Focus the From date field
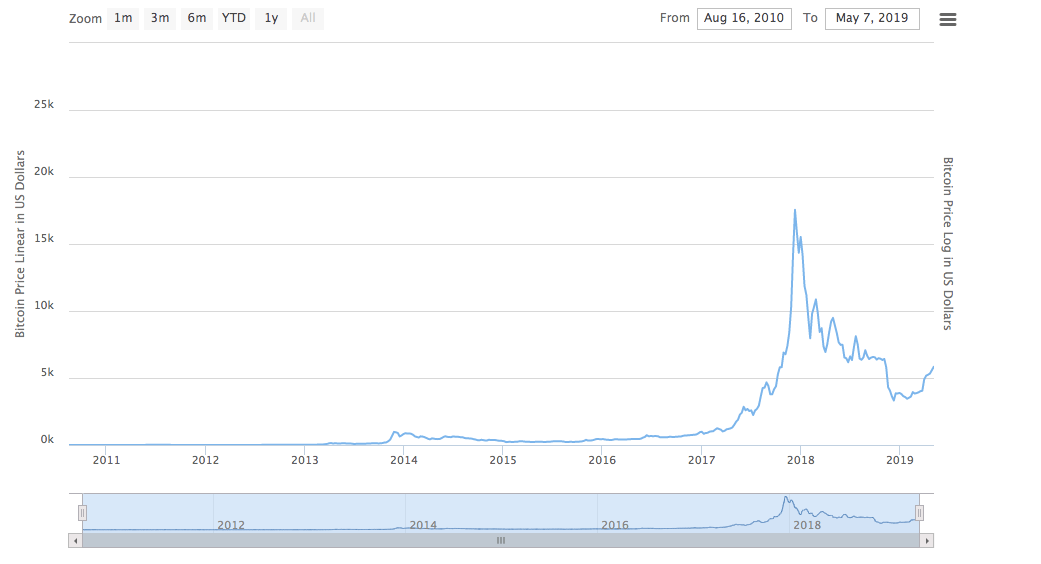The height and width of the screenshot is (564, 1041). tap(744, 18)
